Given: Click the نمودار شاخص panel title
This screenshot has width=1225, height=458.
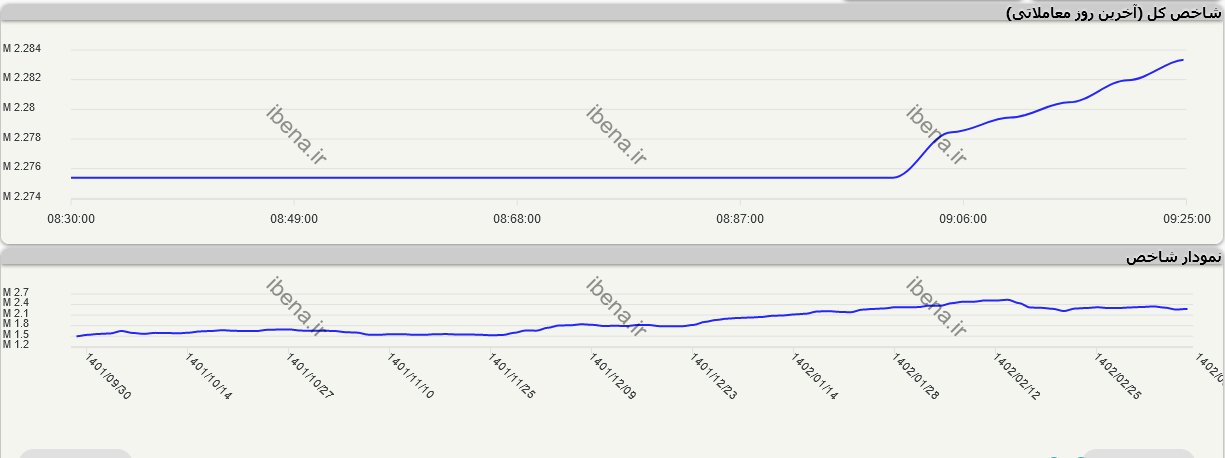Looking at the screenshot, I should [1173, 257].
